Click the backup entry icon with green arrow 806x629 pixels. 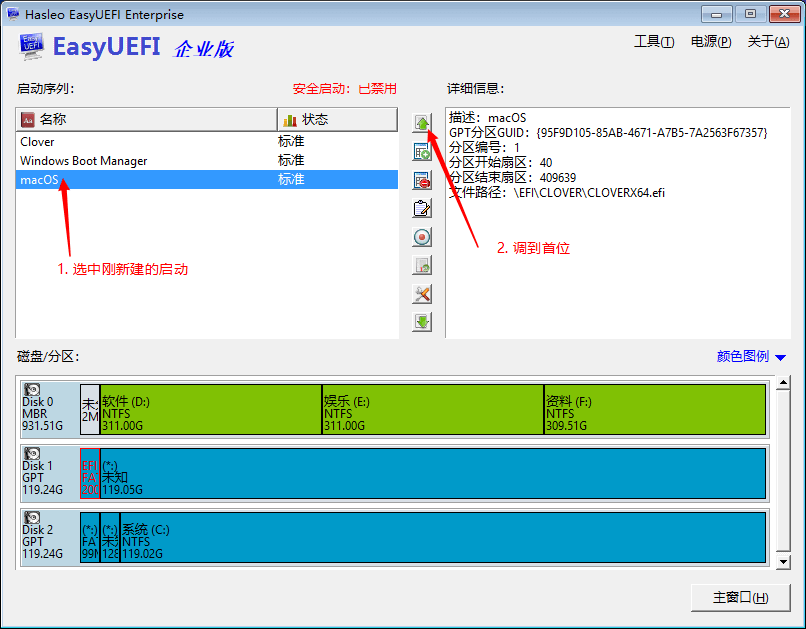click(422, 266)
